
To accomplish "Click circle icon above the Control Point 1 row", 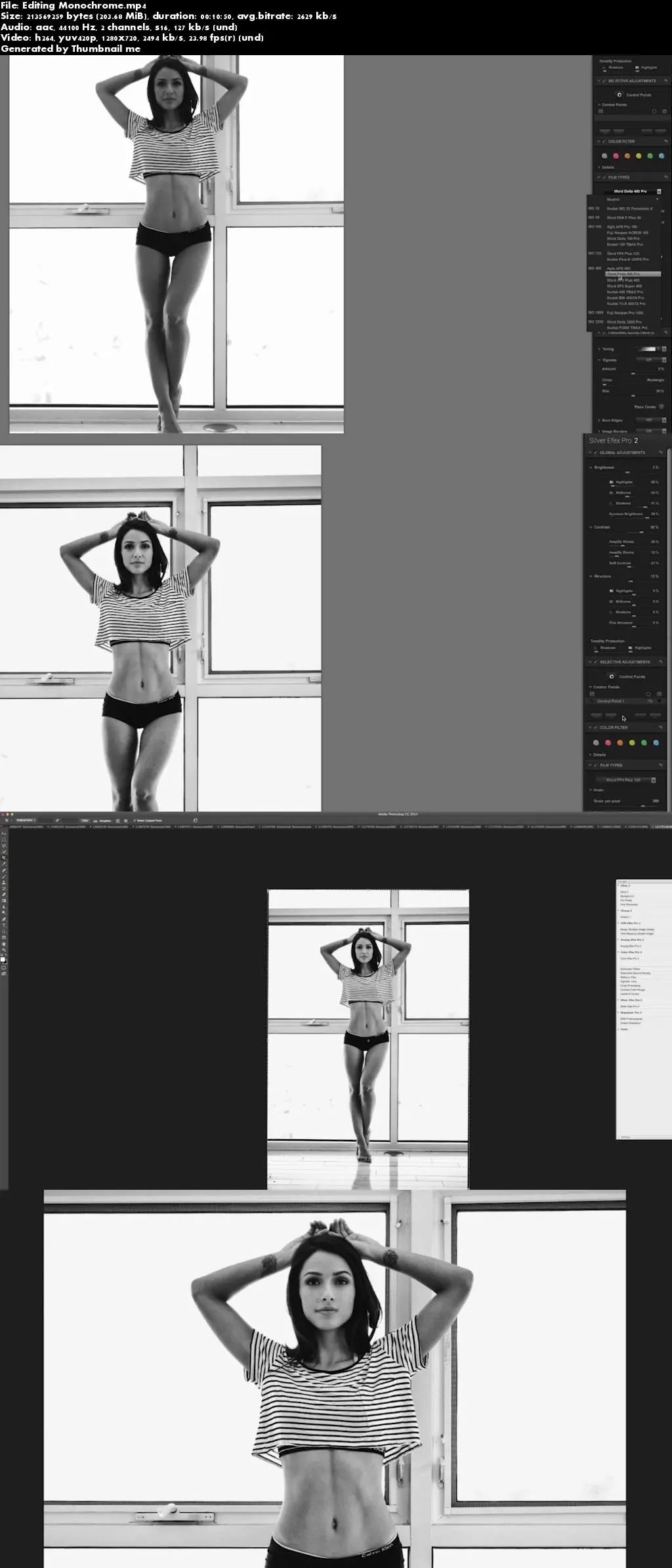I will pos(648,694).
